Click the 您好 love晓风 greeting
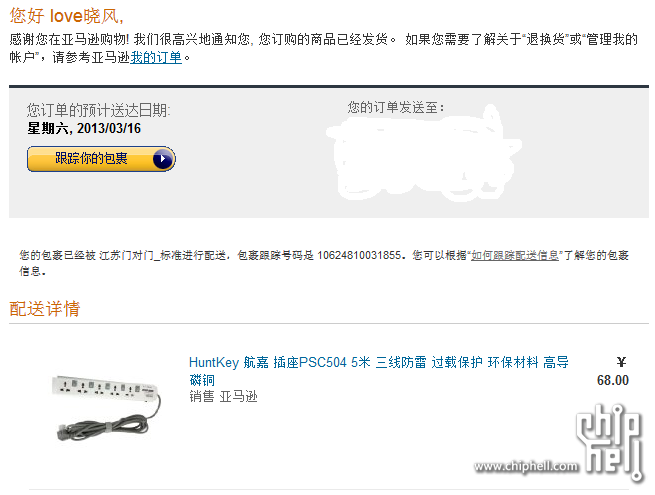 click(66, 16)
